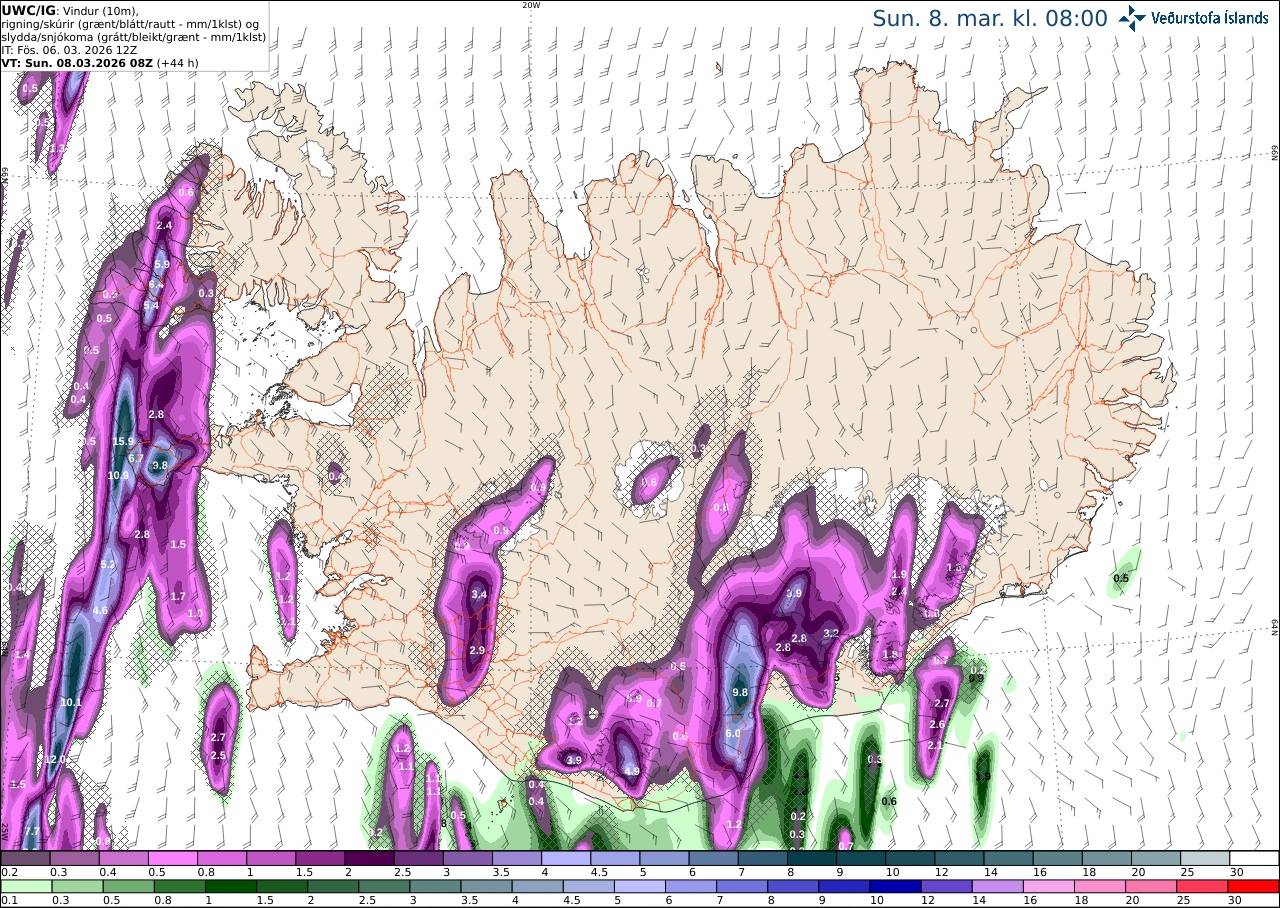Viewport: 1280px width, 908px height.
Task: Click the 6.7 precipitation value
Action: click(136, 458)
